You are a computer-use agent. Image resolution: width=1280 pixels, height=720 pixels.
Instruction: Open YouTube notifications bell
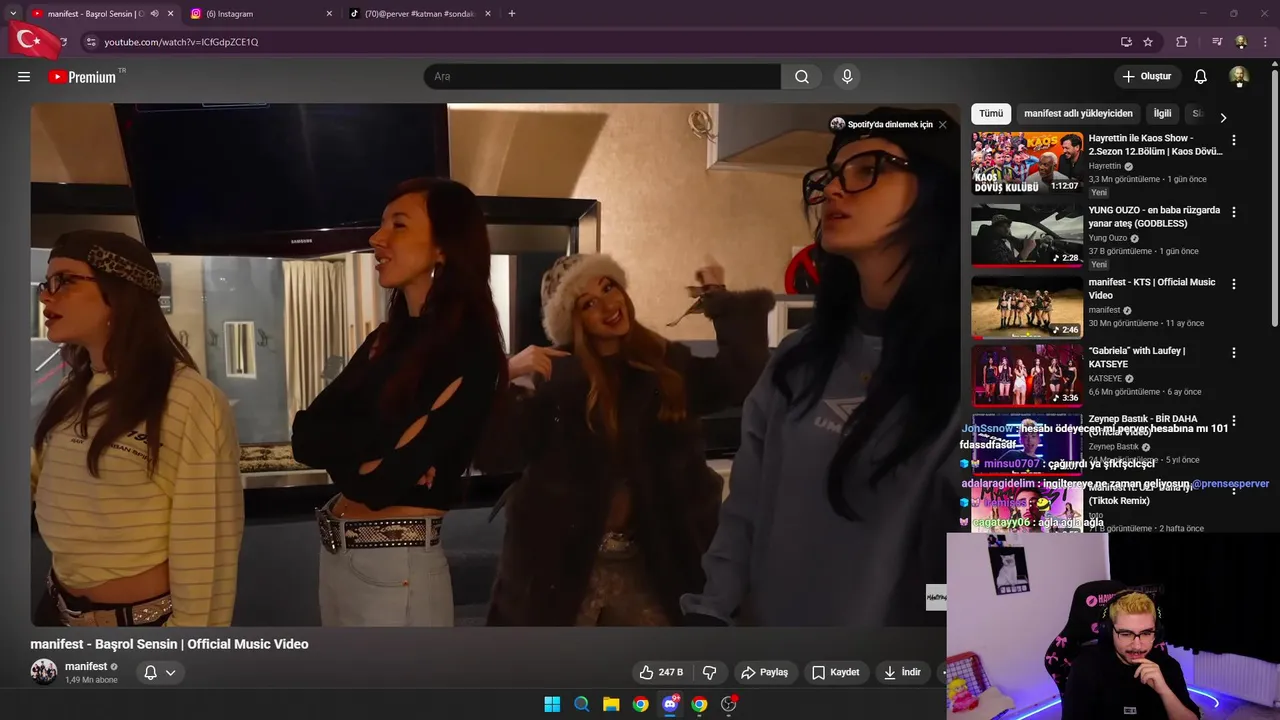pyautogui.click(x=1201, y=77)
